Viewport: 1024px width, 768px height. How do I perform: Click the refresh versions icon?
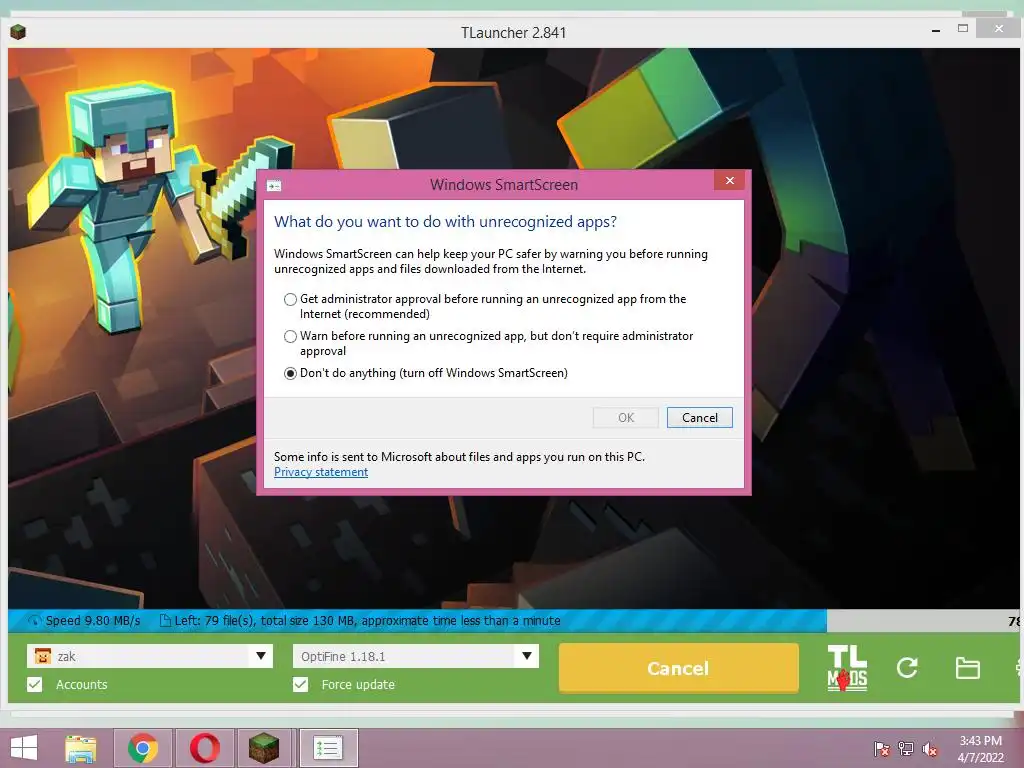[907, 667]
